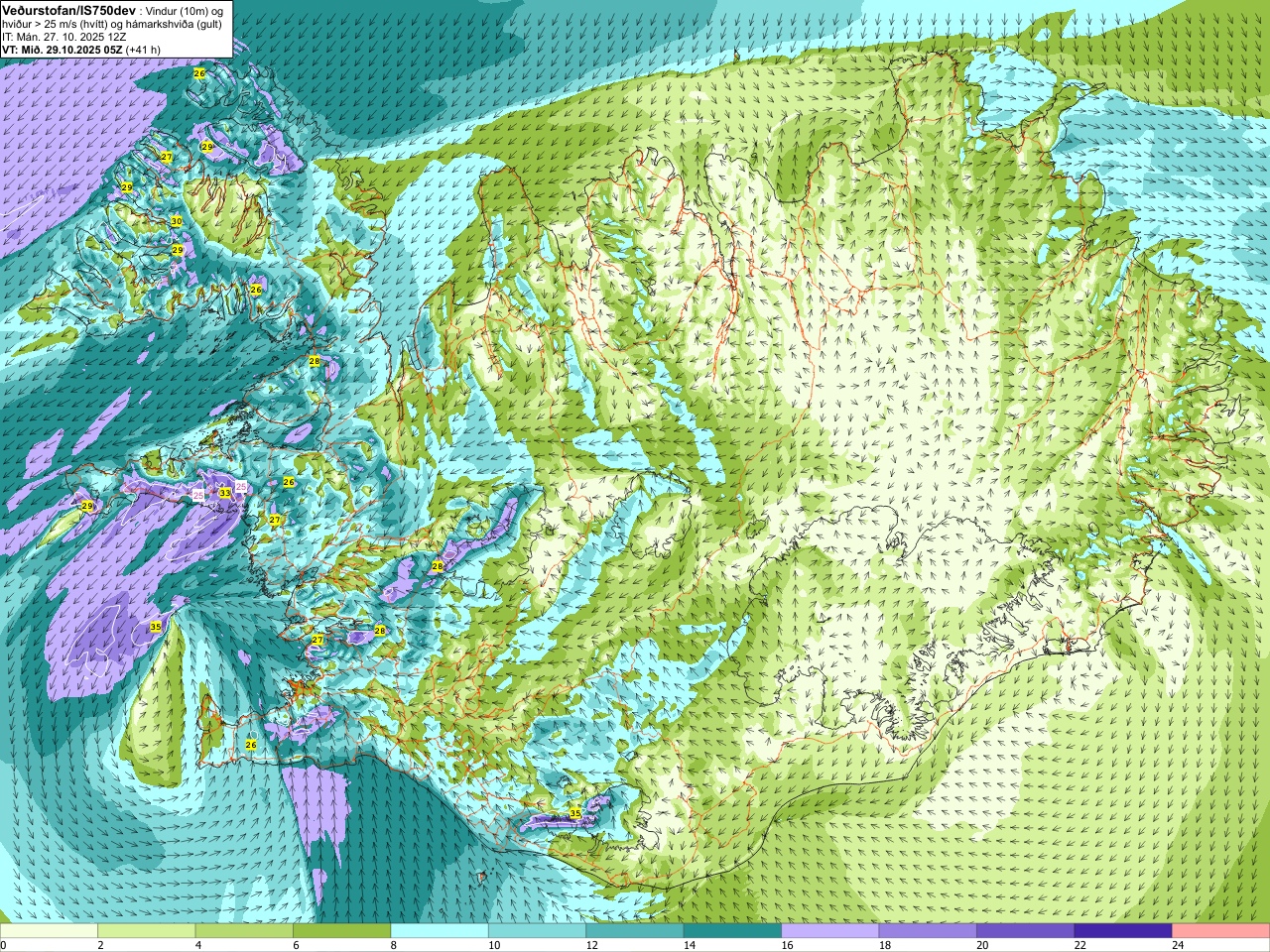The image size is (1270, 952).
Task: Click the white 25 label left of marker 33
Action: pyautogui.click(x=198, y=494)
